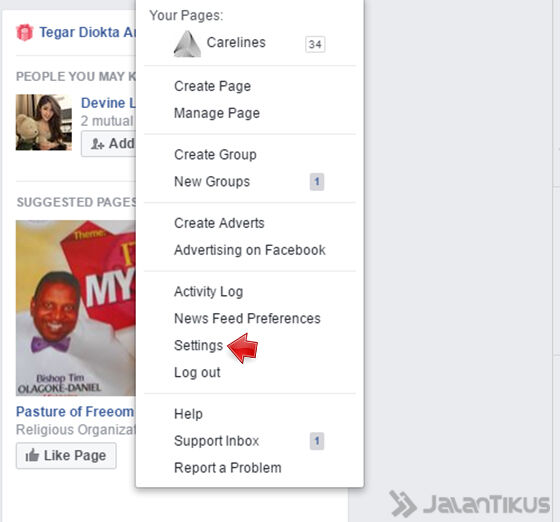
Task: Visit the Pasture of Freeom page
Action: click(75, 412)
